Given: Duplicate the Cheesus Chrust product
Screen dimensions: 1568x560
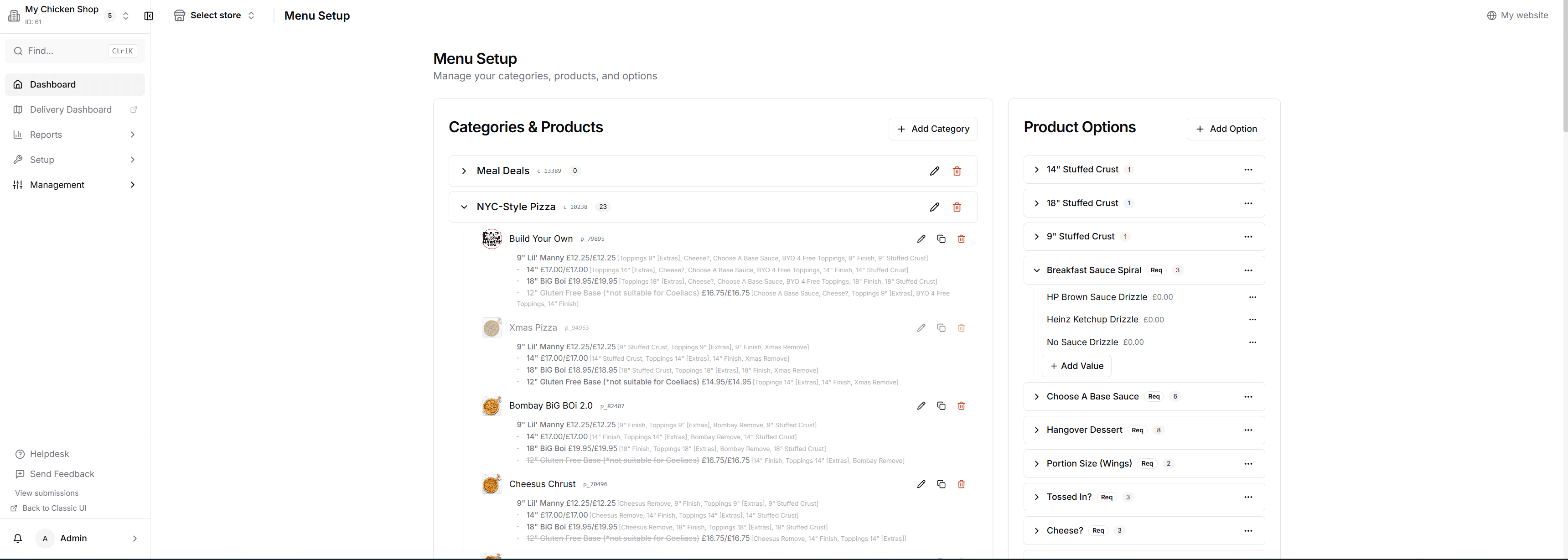Looking at the screenshot, I should tap(941, 484).
